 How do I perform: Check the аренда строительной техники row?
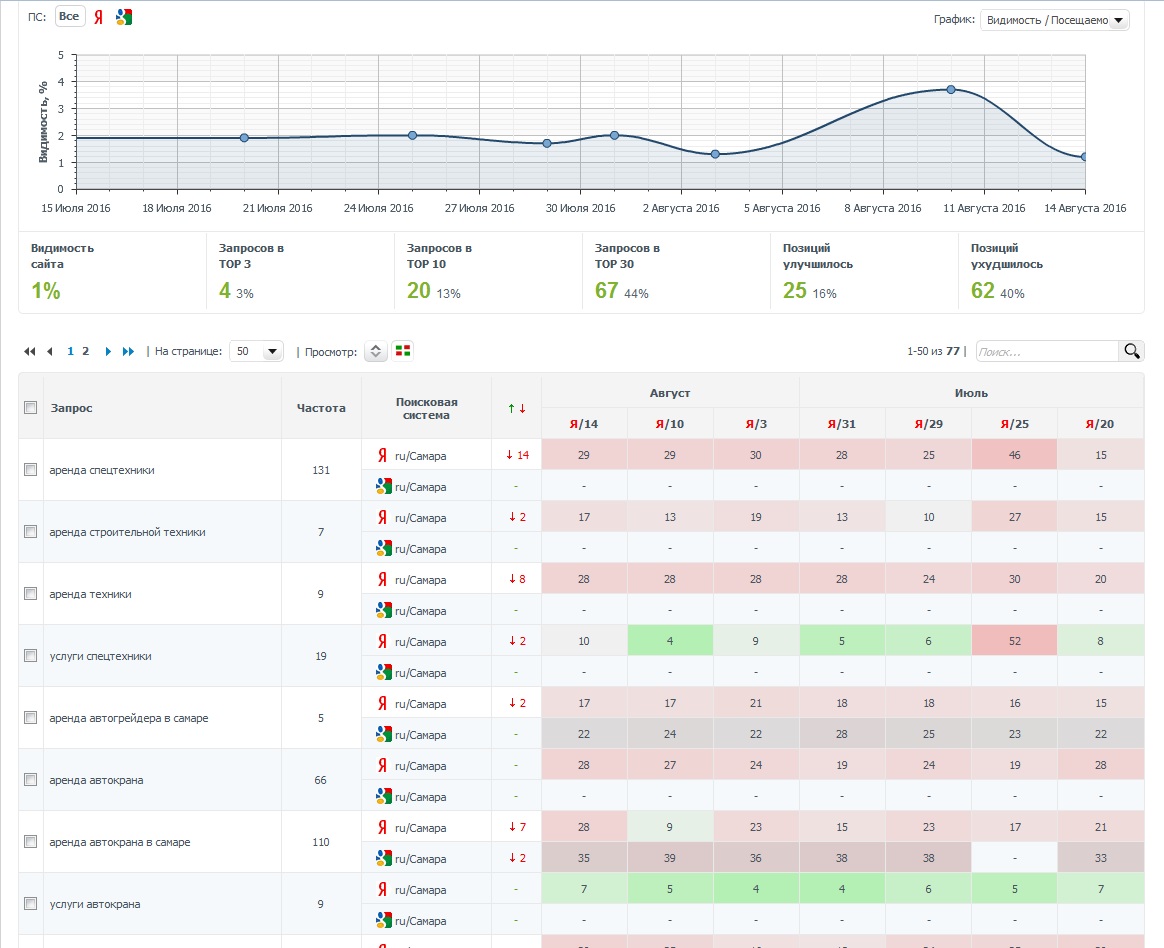tap(30, 532)
